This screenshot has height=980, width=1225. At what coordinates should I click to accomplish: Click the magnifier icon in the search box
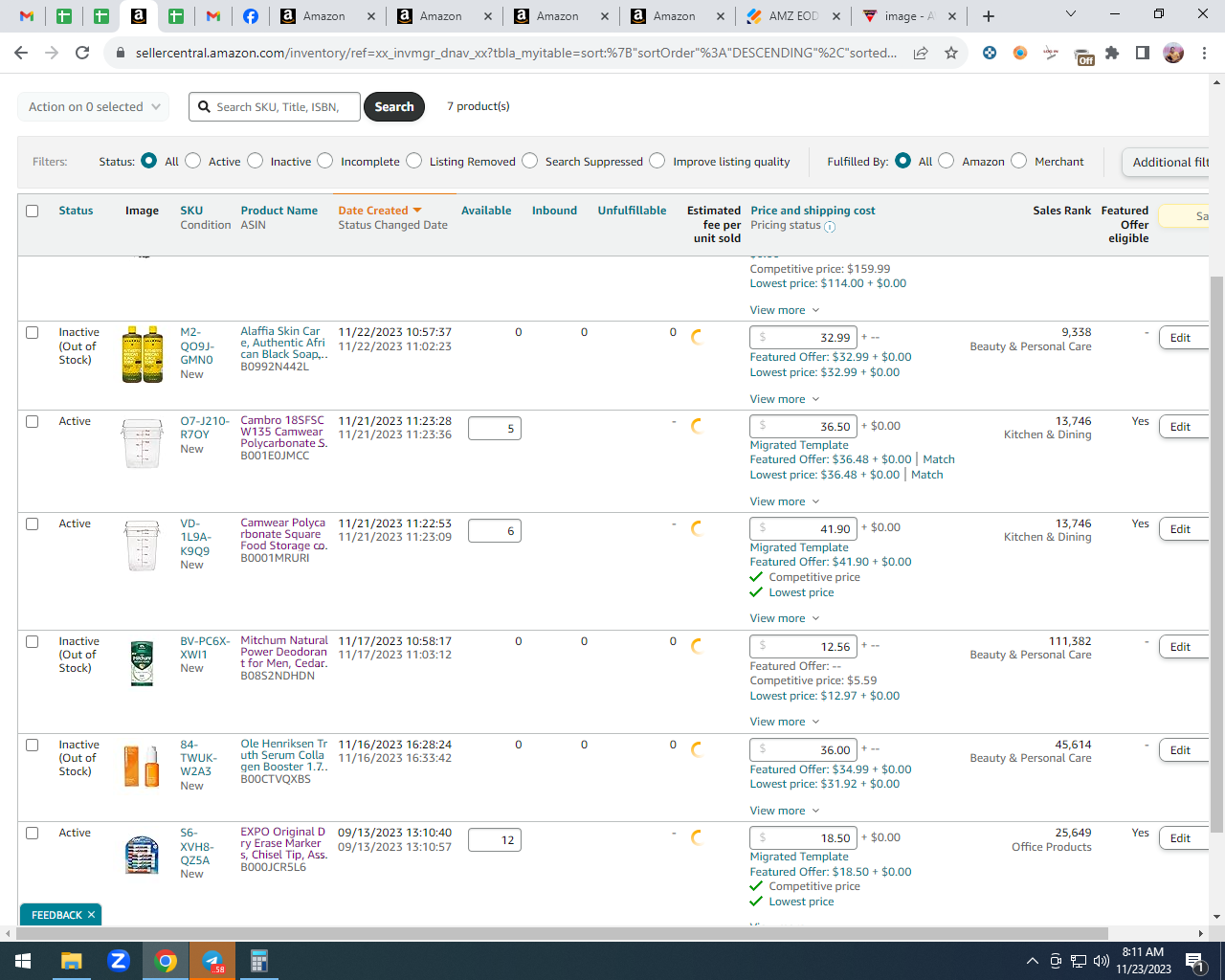[204, 107]
